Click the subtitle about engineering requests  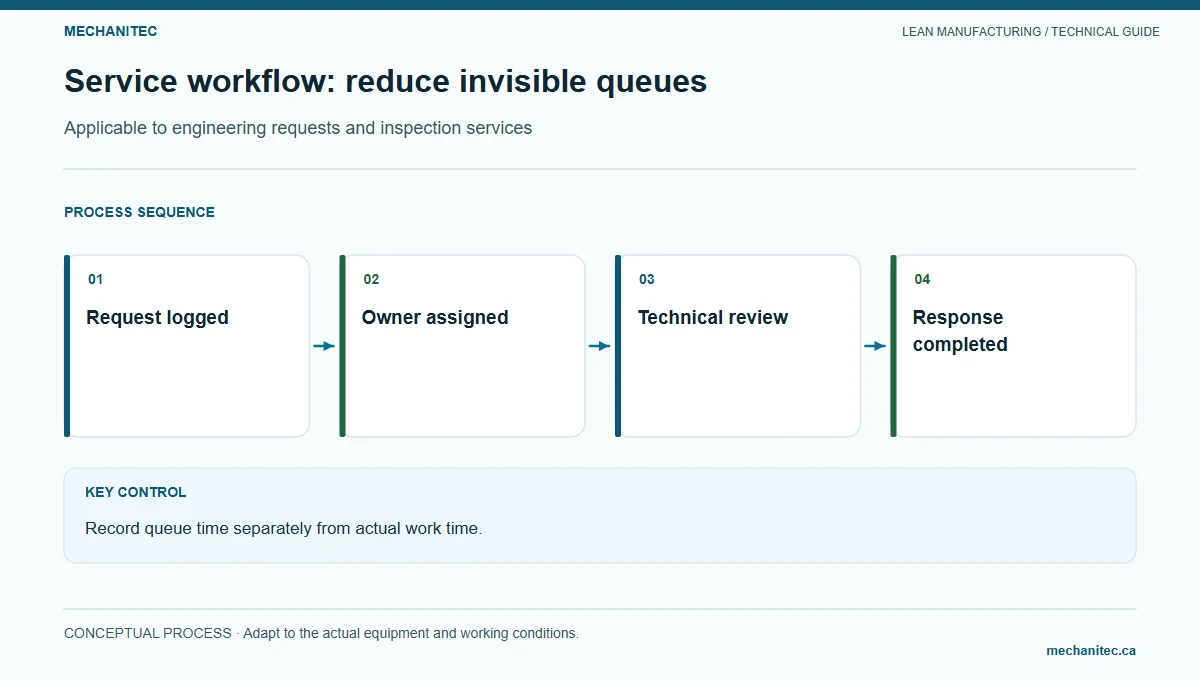[298, 128]
